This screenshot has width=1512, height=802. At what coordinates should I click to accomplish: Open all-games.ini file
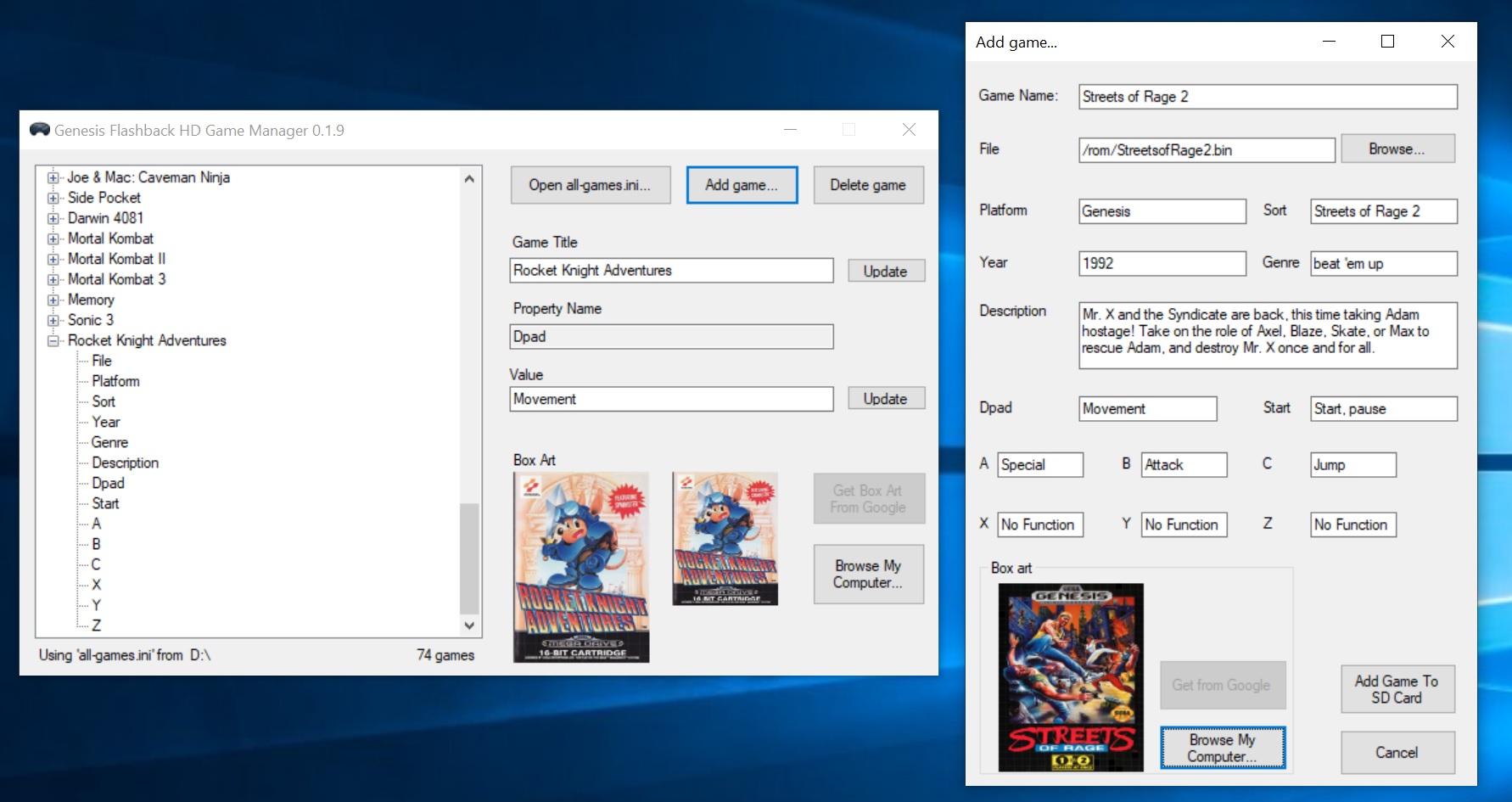pos(591,185)
